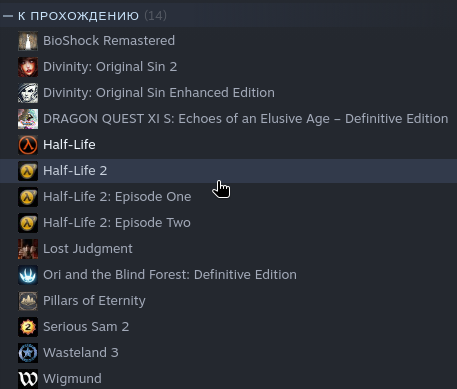The image size is (457, 389).
Task: Click the Divinity: Original Sin 2 icon
Action: (x=28, y=67)
